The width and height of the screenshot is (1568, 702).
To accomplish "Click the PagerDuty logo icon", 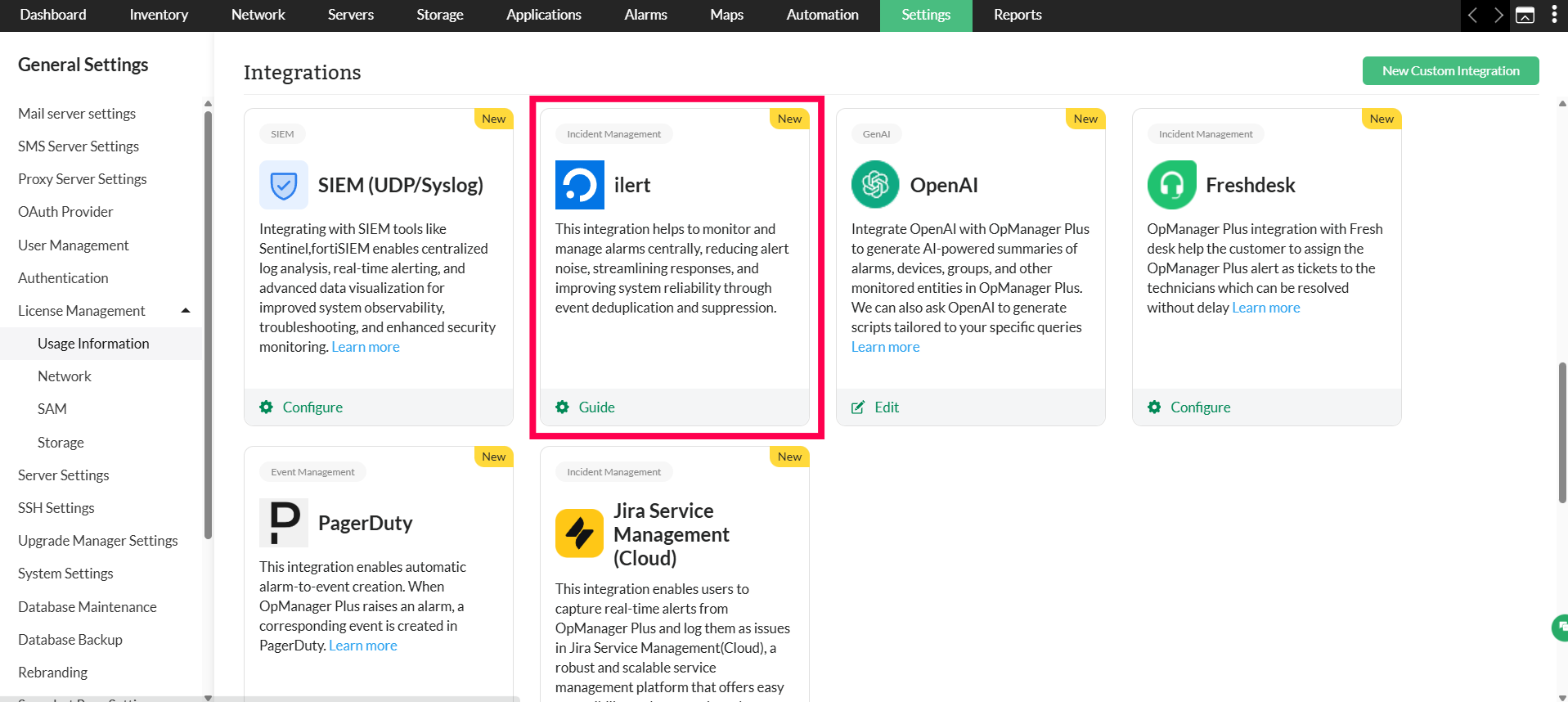I will pos(284,523).
